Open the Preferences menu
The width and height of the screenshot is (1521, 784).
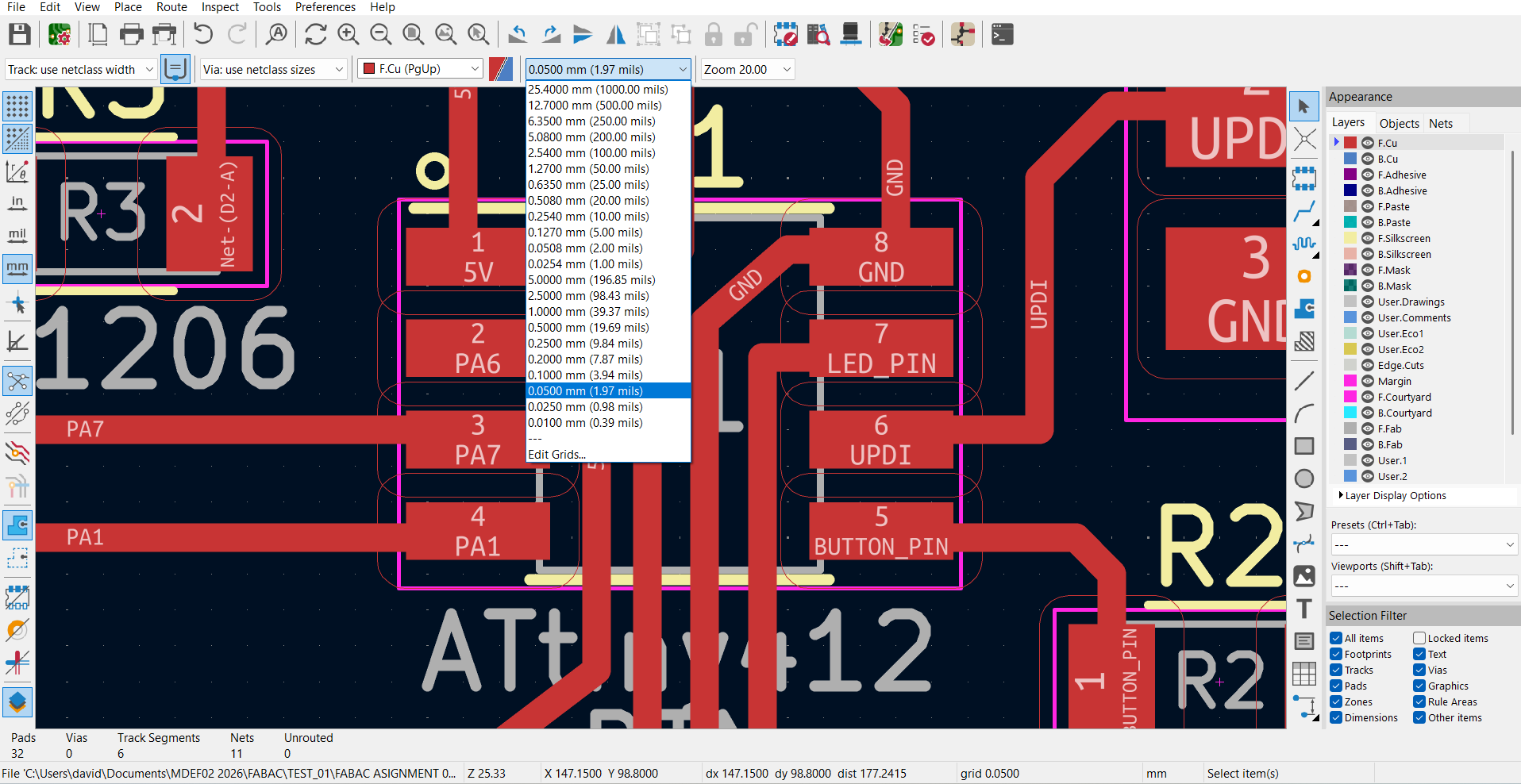coord(325,7)
